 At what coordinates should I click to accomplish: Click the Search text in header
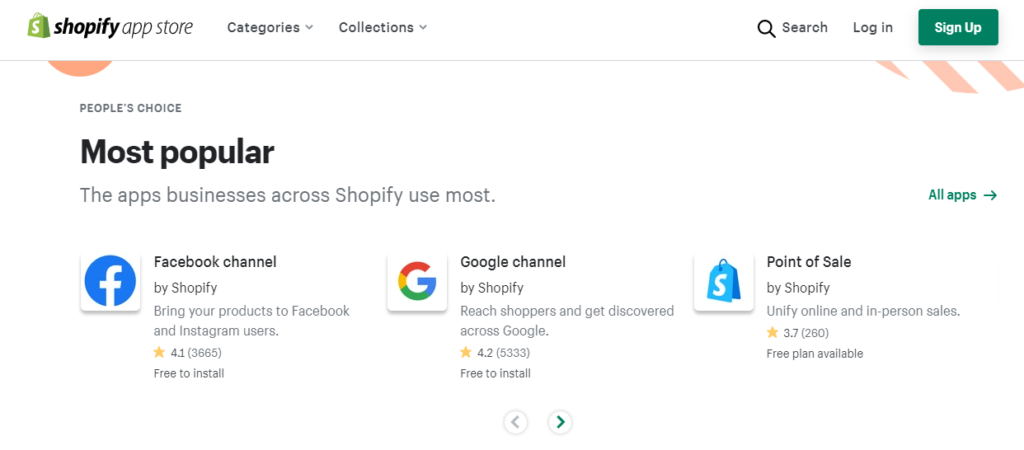click(x=805, y=27)
